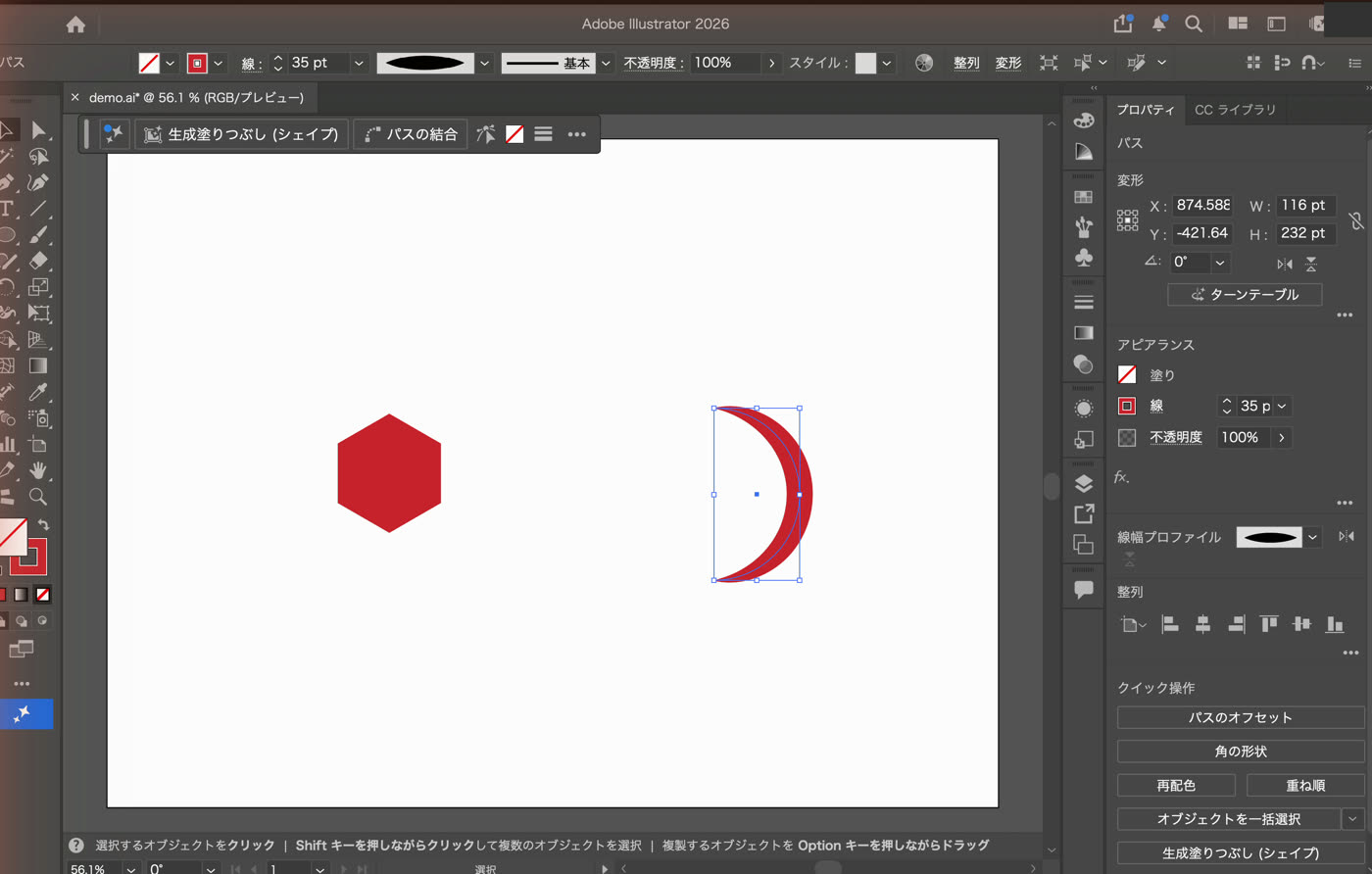Click the パスのオフセット quick action
This screenshot has width=1372, height=874.
click(1241, 717)
